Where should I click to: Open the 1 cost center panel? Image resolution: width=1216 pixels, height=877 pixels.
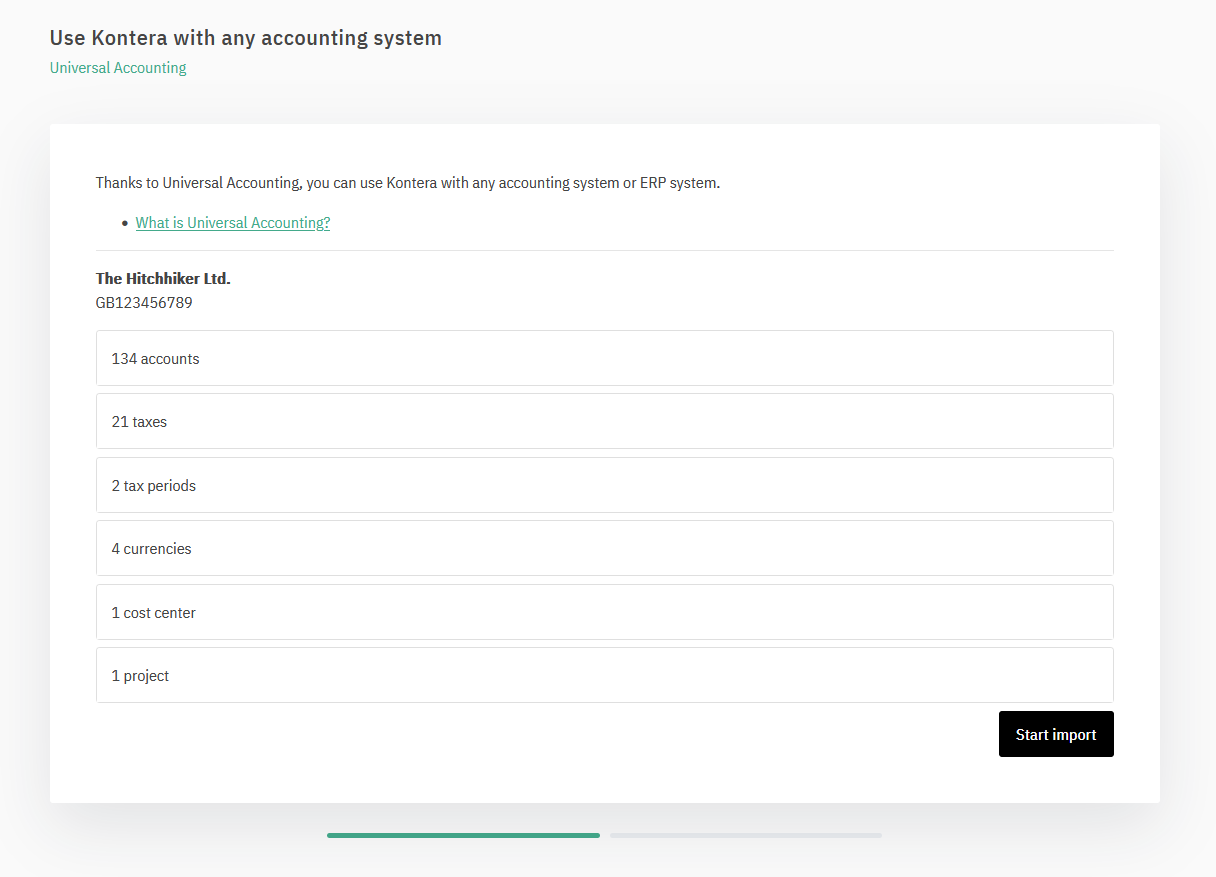604,611
